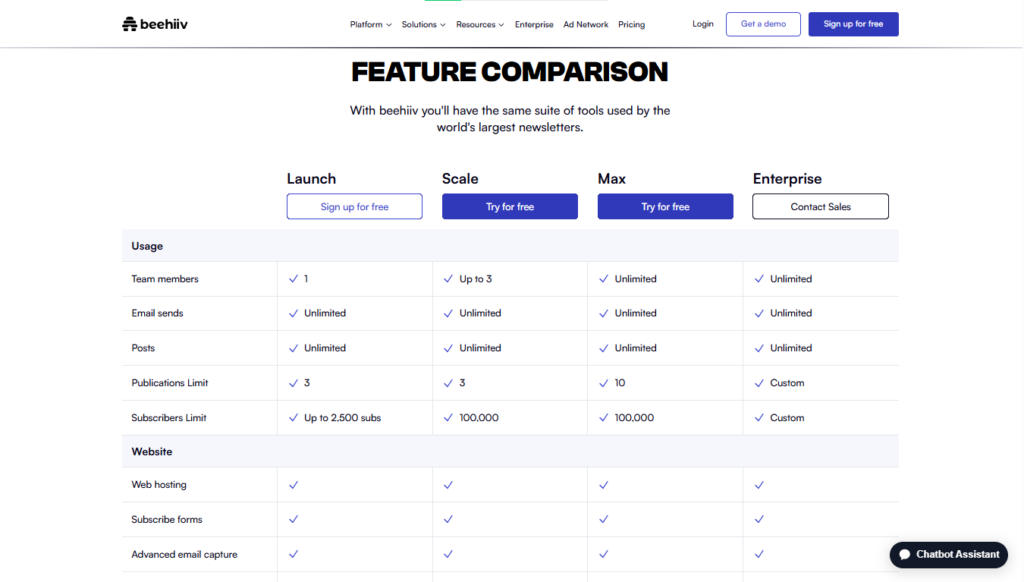
Task: Click the Get a demo button
Action: [763, 24]
